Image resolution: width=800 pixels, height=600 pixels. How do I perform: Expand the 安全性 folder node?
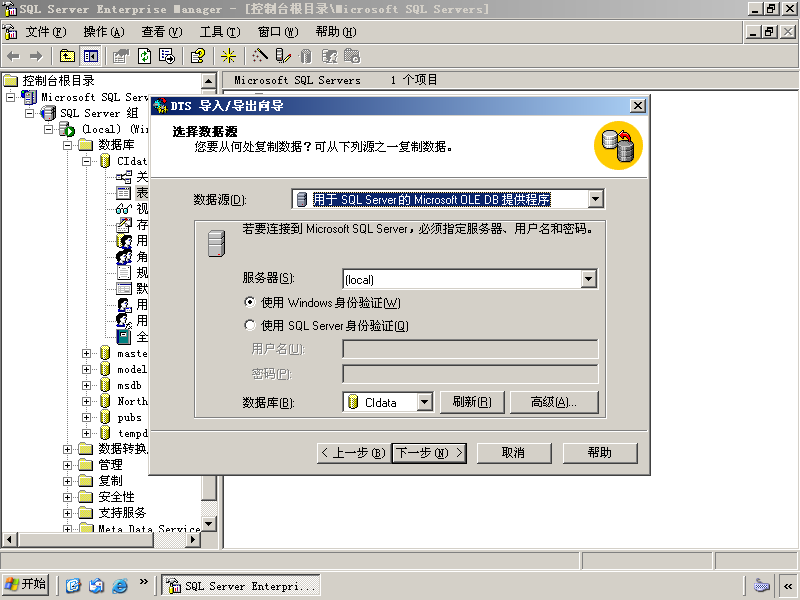pos(67,497)
